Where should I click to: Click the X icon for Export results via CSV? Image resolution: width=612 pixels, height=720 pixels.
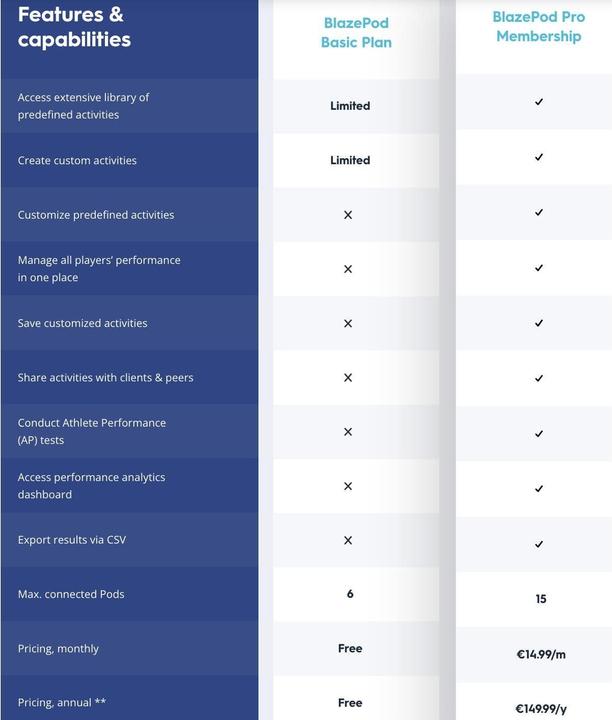[348, 540]
